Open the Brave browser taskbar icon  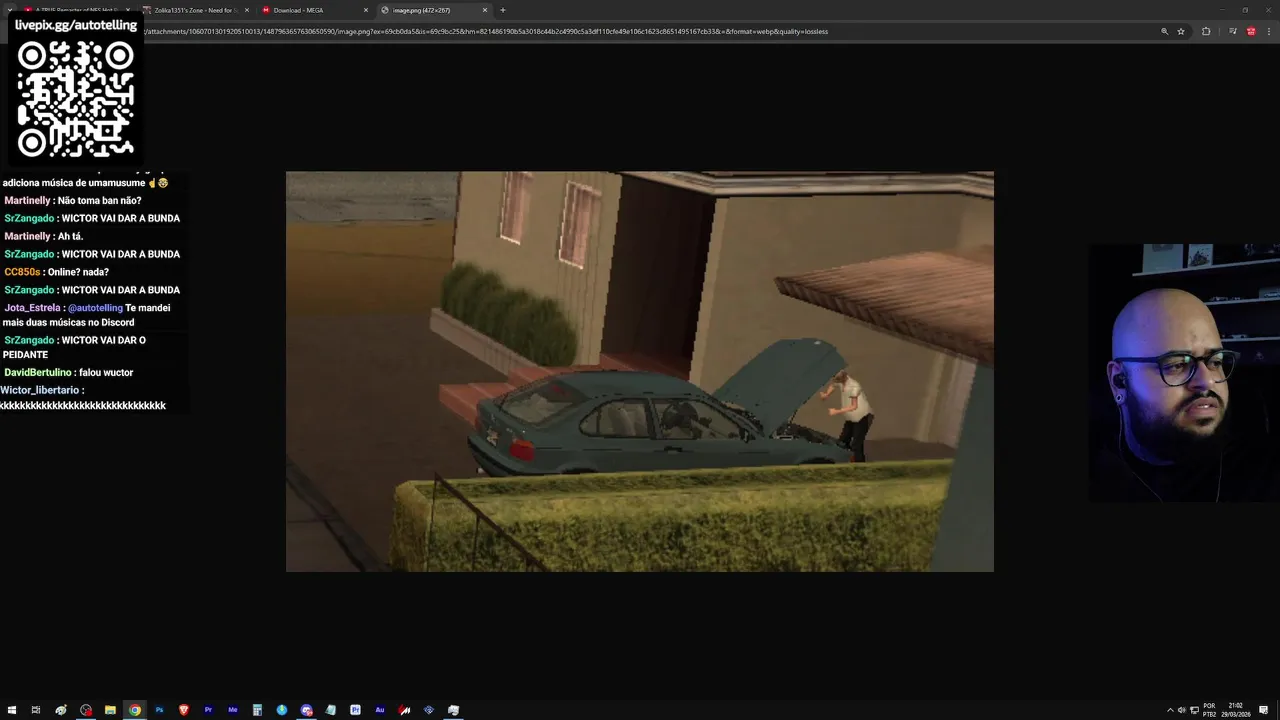[x=184, y=710]
